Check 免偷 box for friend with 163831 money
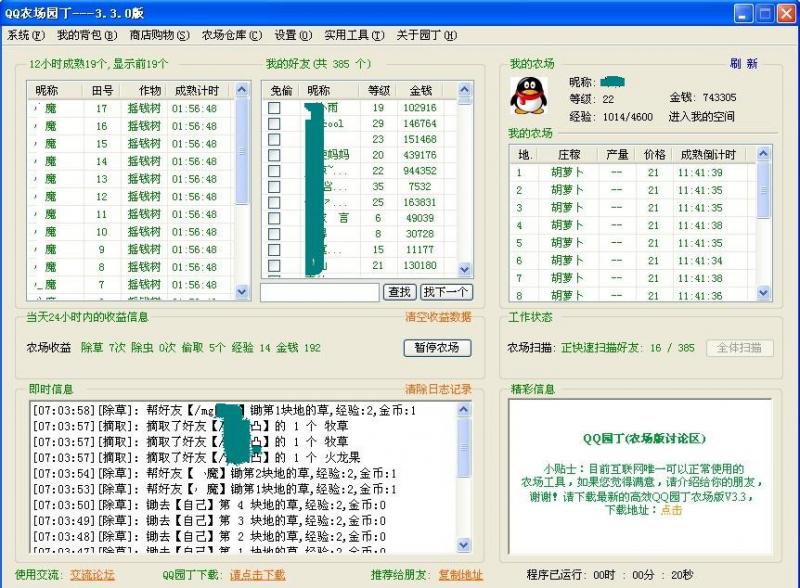This screenshot has width=800, height=588. pyautogui.click(x=274, y=203)
